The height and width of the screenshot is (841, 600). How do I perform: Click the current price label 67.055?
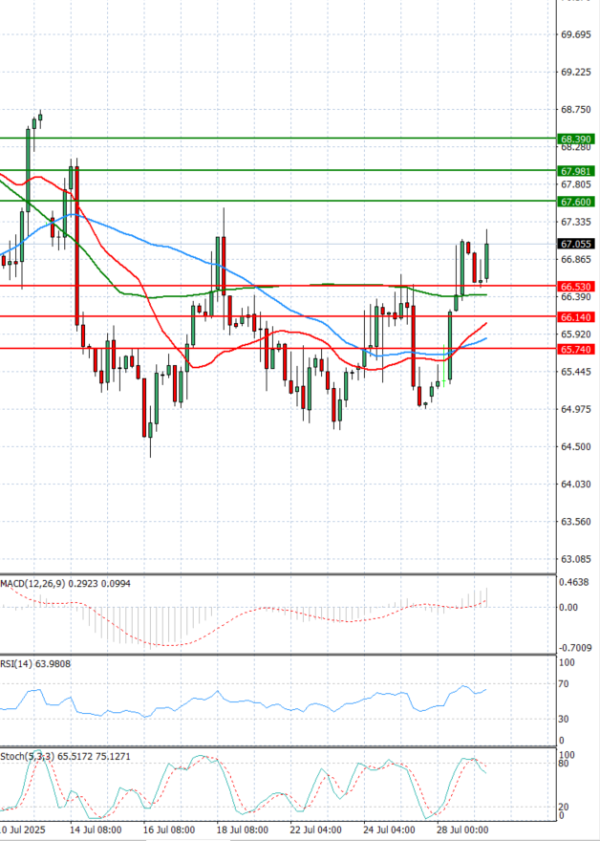pos(576,244)
